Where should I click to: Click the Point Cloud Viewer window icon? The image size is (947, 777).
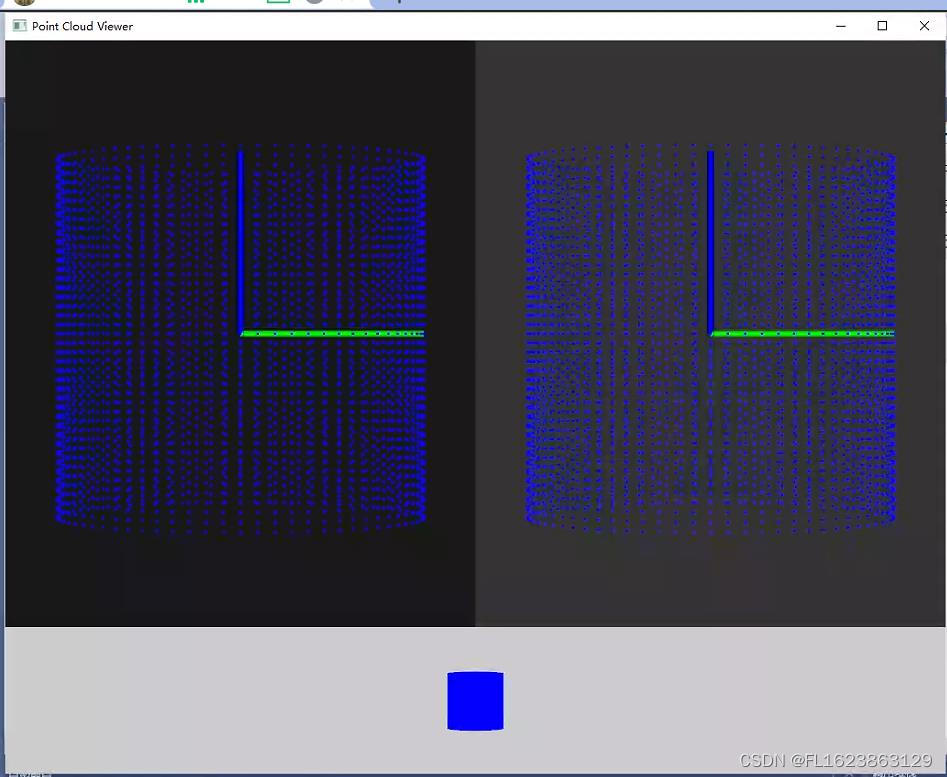point(19,25)
